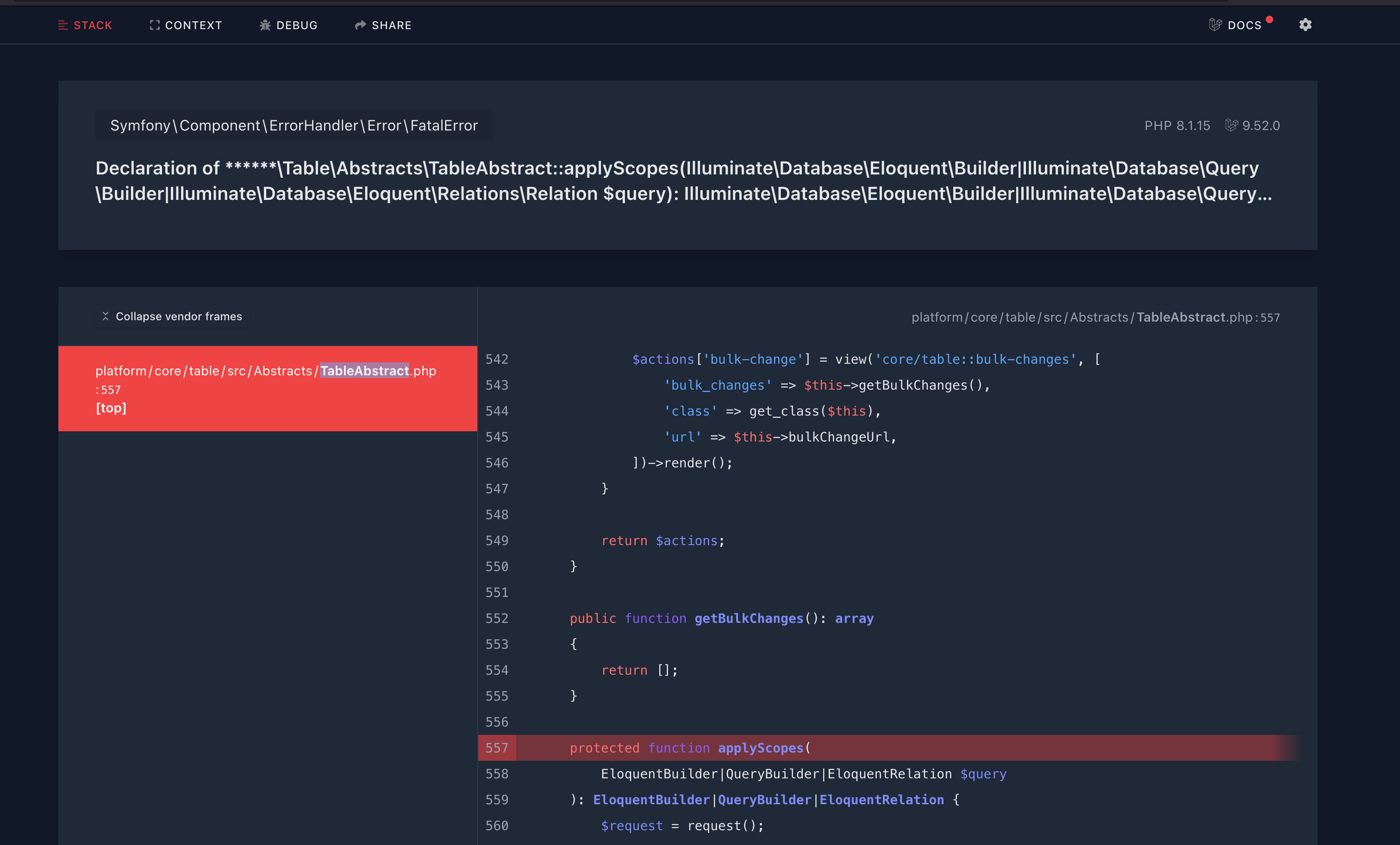The width and height of the screenshot is (1400, 845).
Task: Click highlighted line number 557
Action: 497,748
